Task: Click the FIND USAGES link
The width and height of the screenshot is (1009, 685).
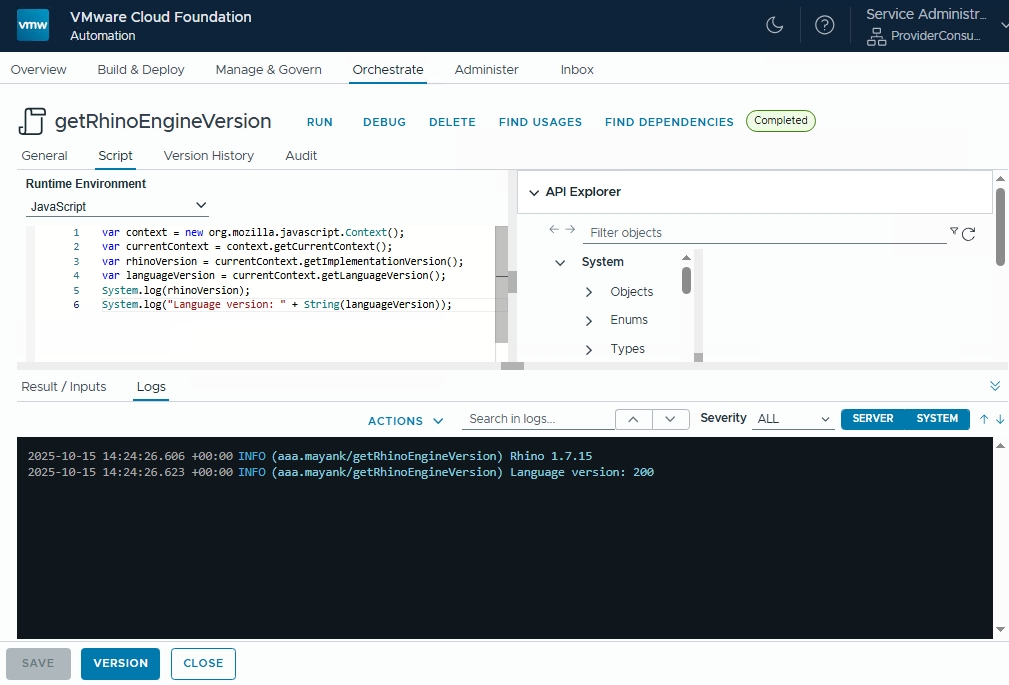Action: [539, 122]
